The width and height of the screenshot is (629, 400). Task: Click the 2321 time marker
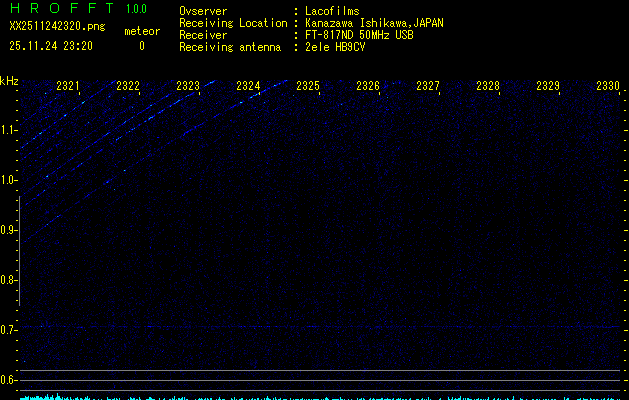click(x=69, y=86)
